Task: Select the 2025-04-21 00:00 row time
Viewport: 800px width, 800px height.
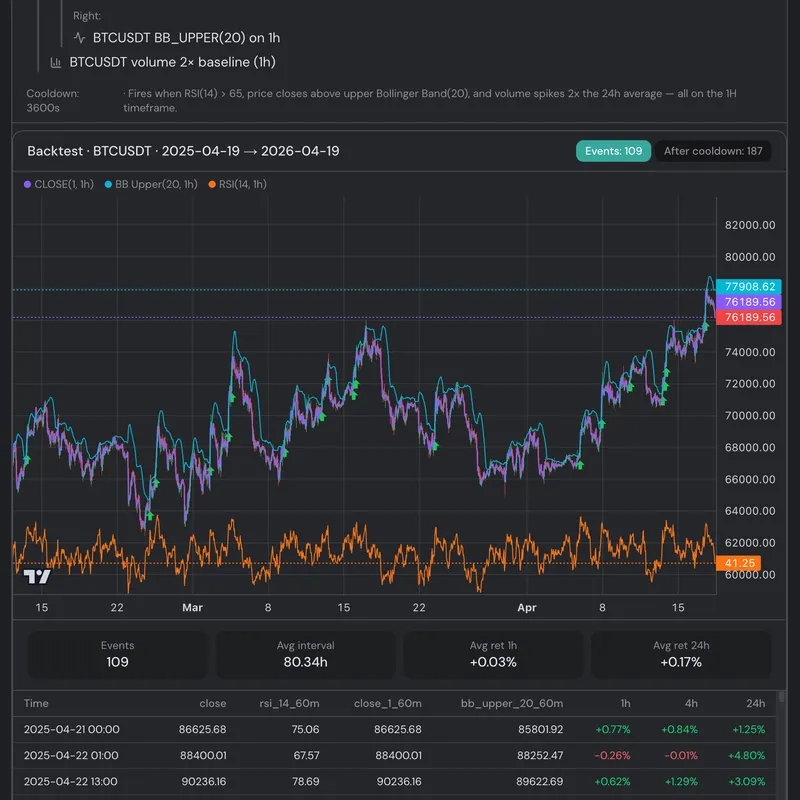Action: [71, 730]
